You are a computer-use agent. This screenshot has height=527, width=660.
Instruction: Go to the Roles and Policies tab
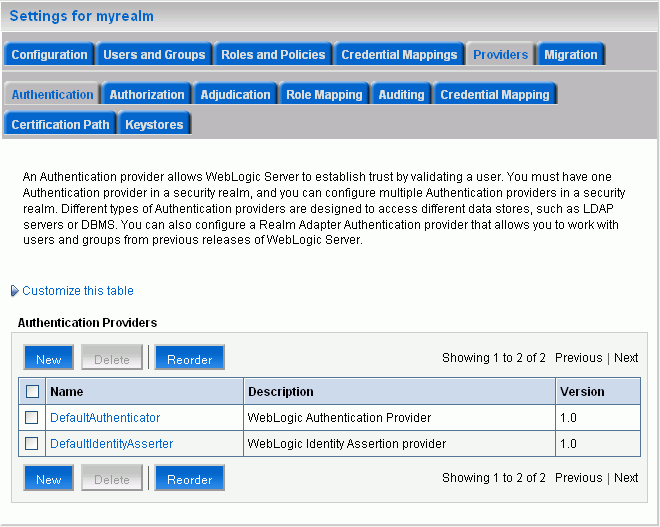(x=273, y=54)
